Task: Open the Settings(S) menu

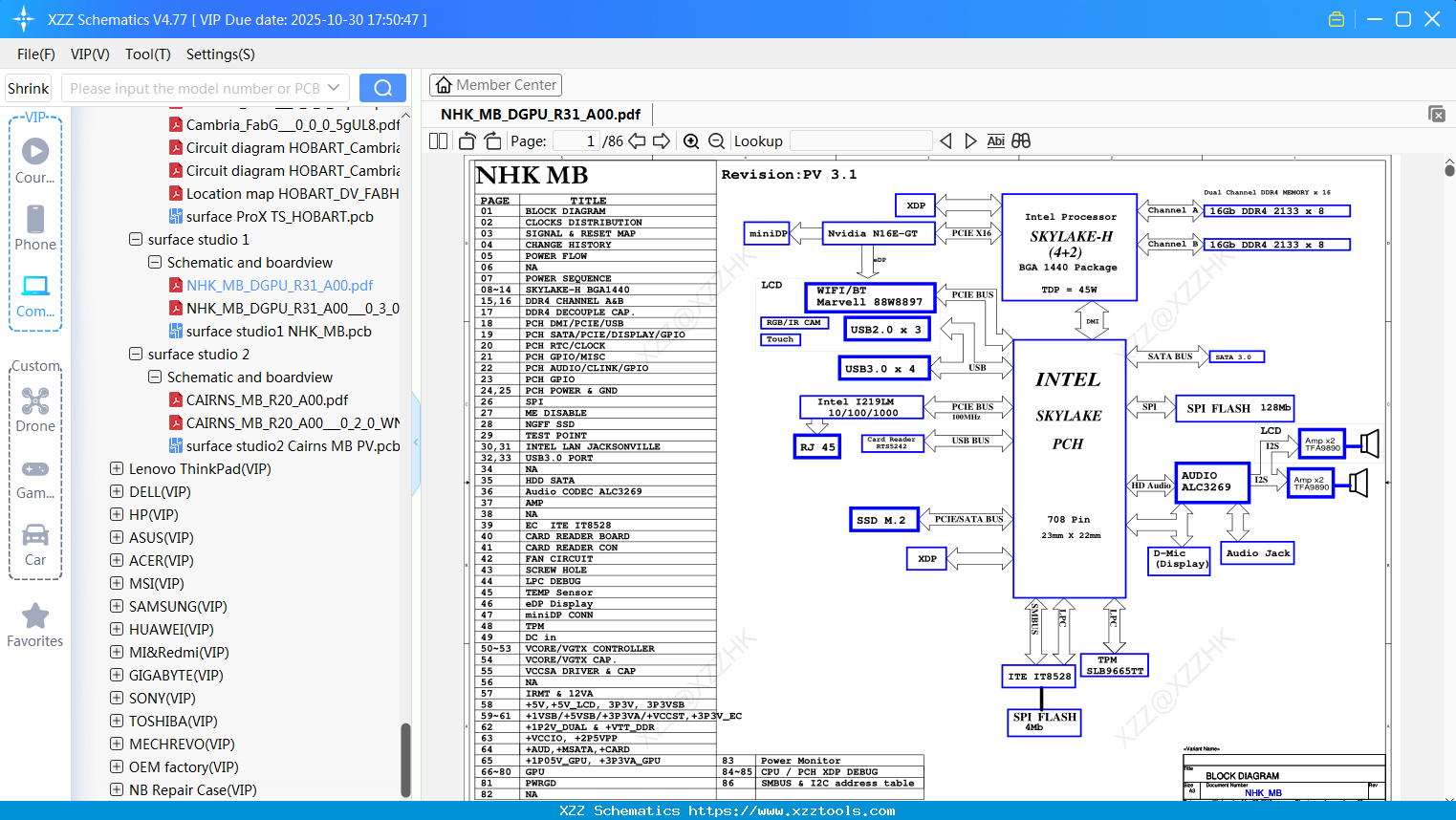Action: point(221,54)
